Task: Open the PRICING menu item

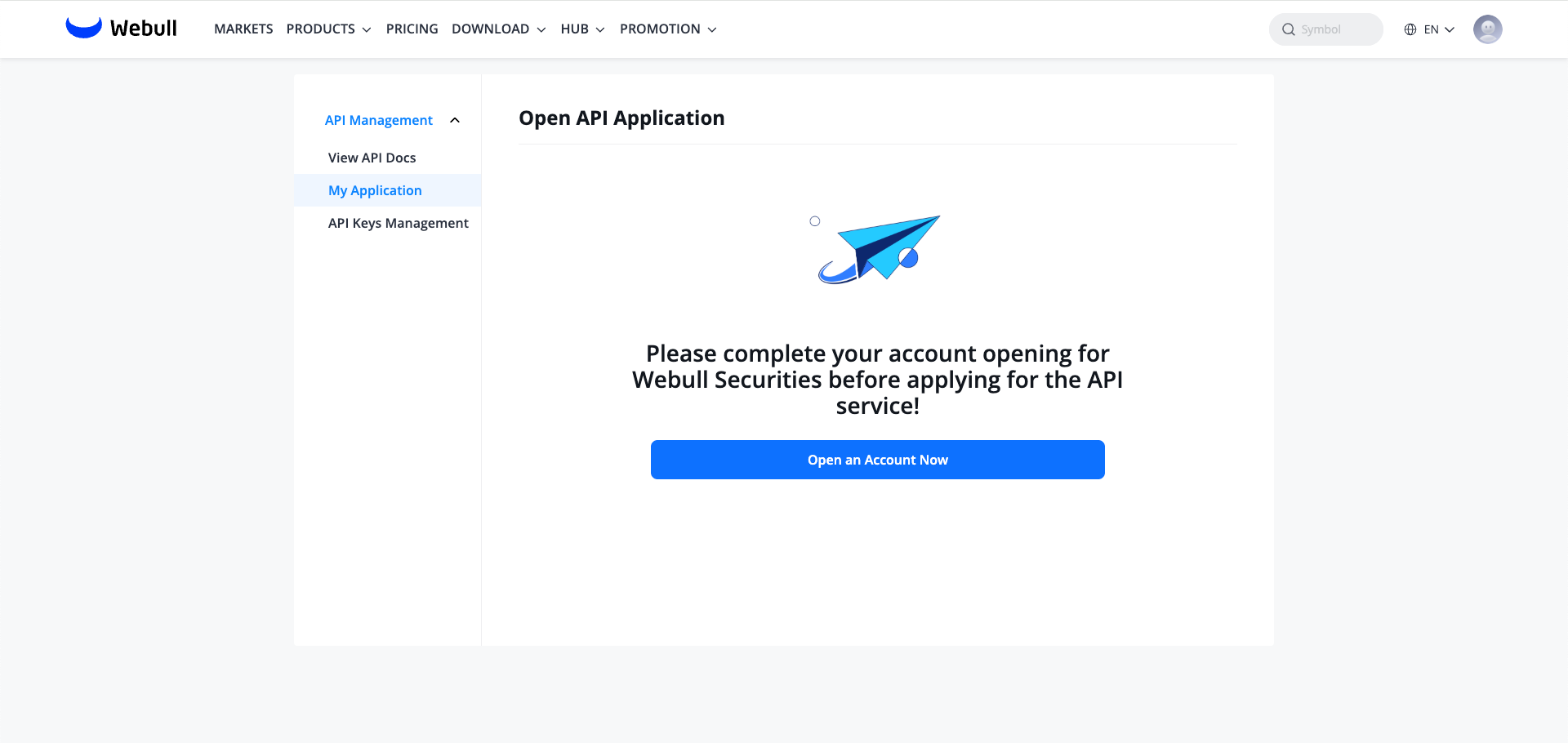Action: click(x=412, y=29)
